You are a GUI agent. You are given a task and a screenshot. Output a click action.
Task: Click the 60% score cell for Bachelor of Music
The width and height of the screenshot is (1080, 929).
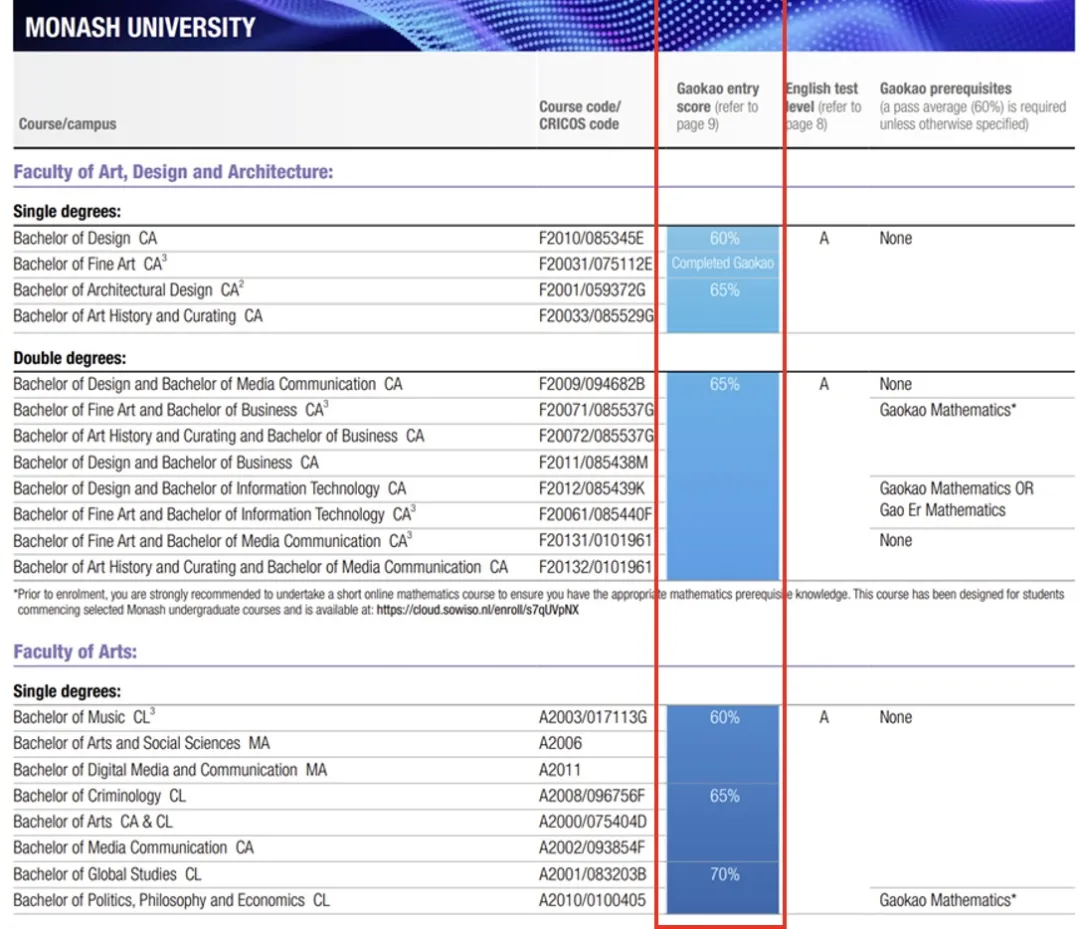tap(724, 717)
